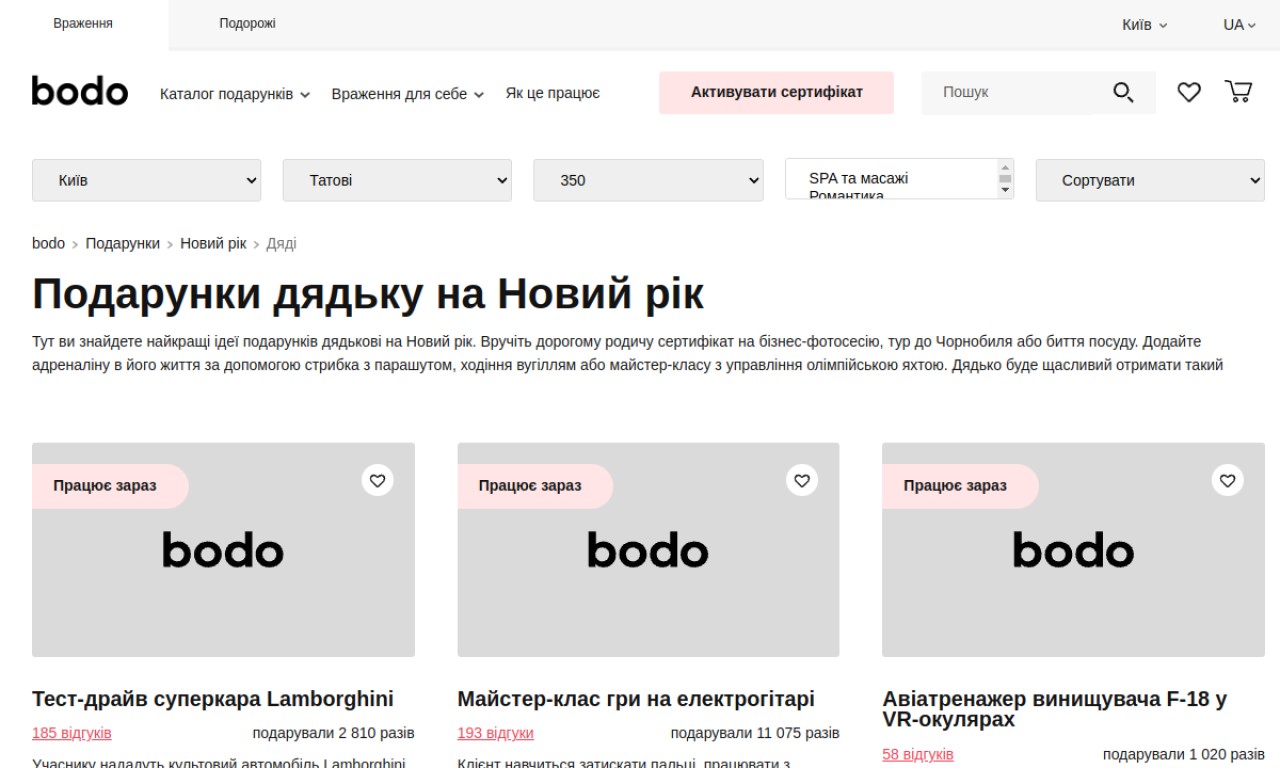
Task: Switch to the Враження tab
Action: pyautogui.click(x=83, y=24)
